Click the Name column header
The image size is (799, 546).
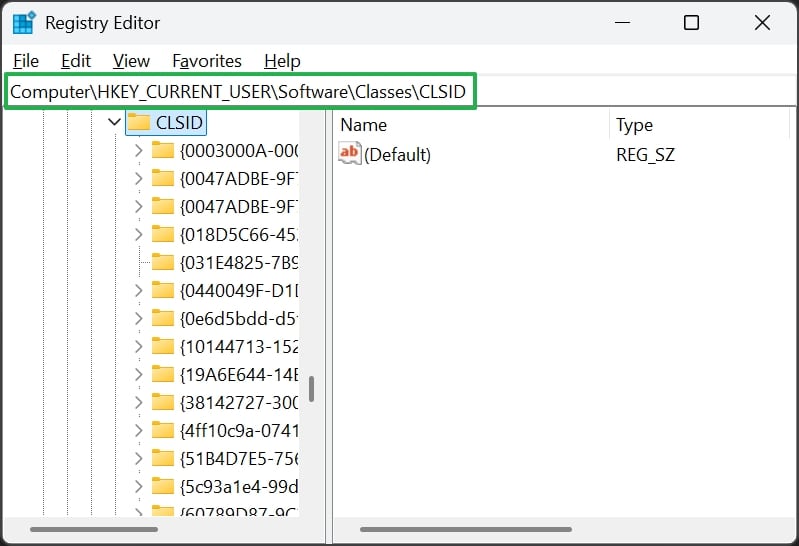click(471, 125)
